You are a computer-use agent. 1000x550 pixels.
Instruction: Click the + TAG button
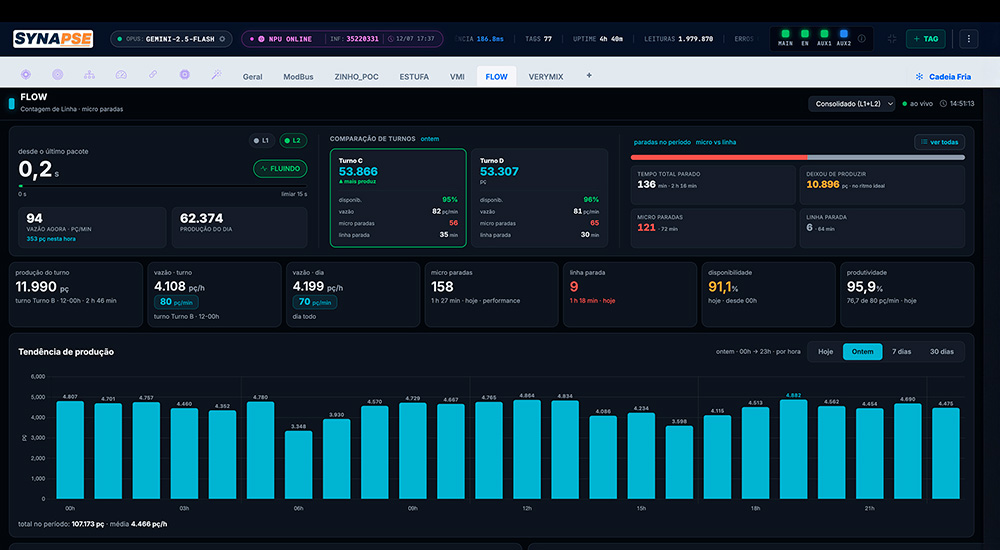click(x=925, y=39)
